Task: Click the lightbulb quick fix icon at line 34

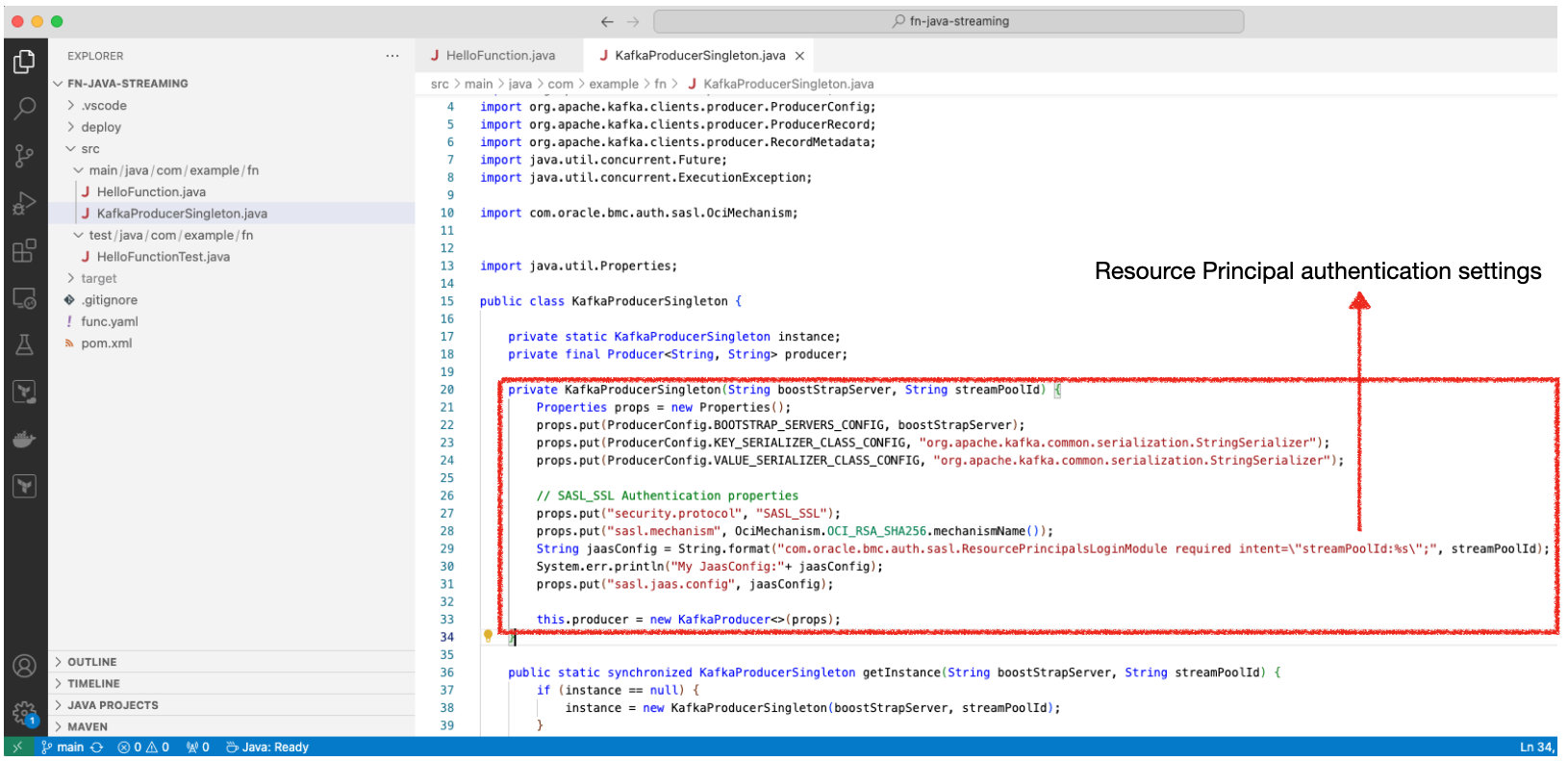Action: click(488, 636)
